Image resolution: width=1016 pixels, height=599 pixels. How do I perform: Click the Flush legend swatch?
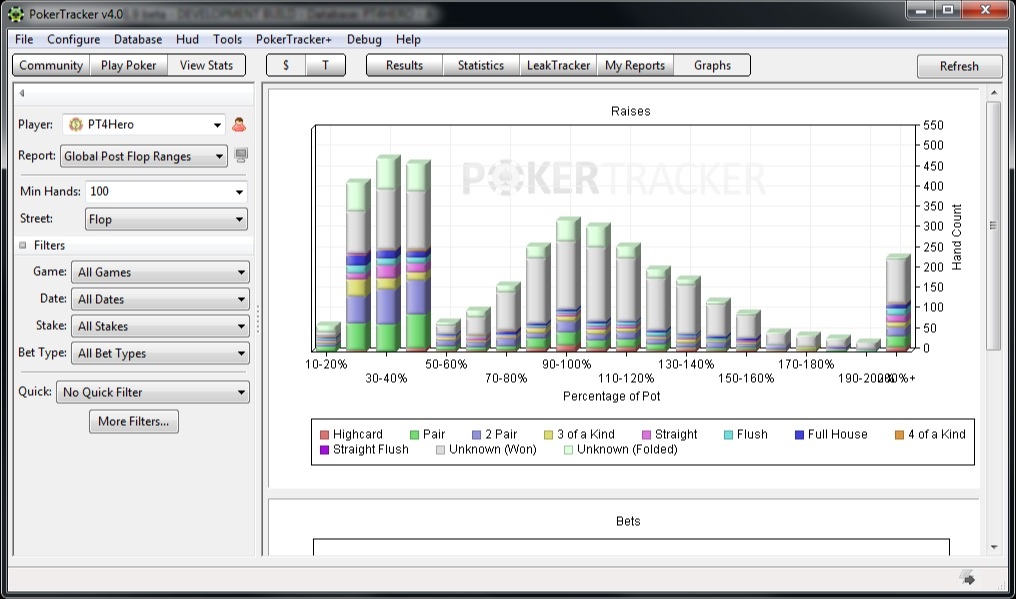(728, 434)
